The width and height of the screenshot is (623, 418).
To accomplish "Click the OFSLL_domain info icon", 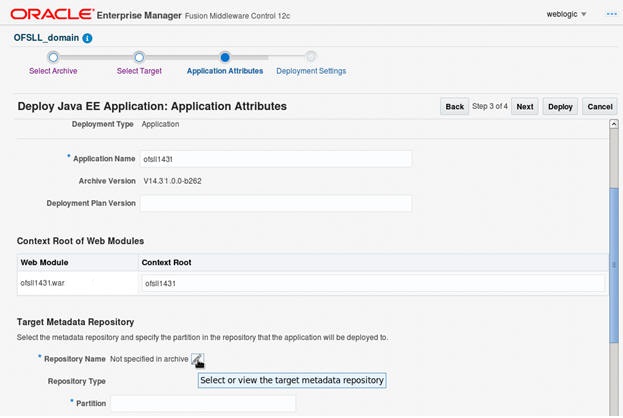I will (87, 38).
